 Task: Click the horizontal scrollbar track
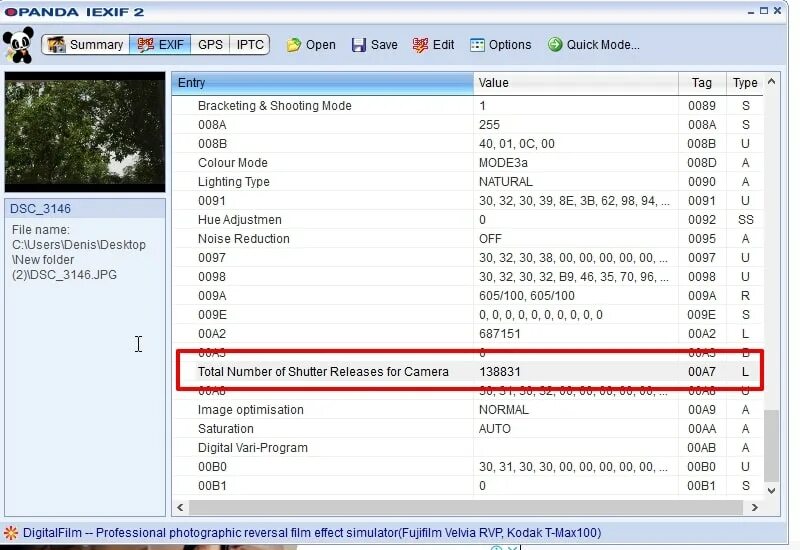(x=466, y=508)
